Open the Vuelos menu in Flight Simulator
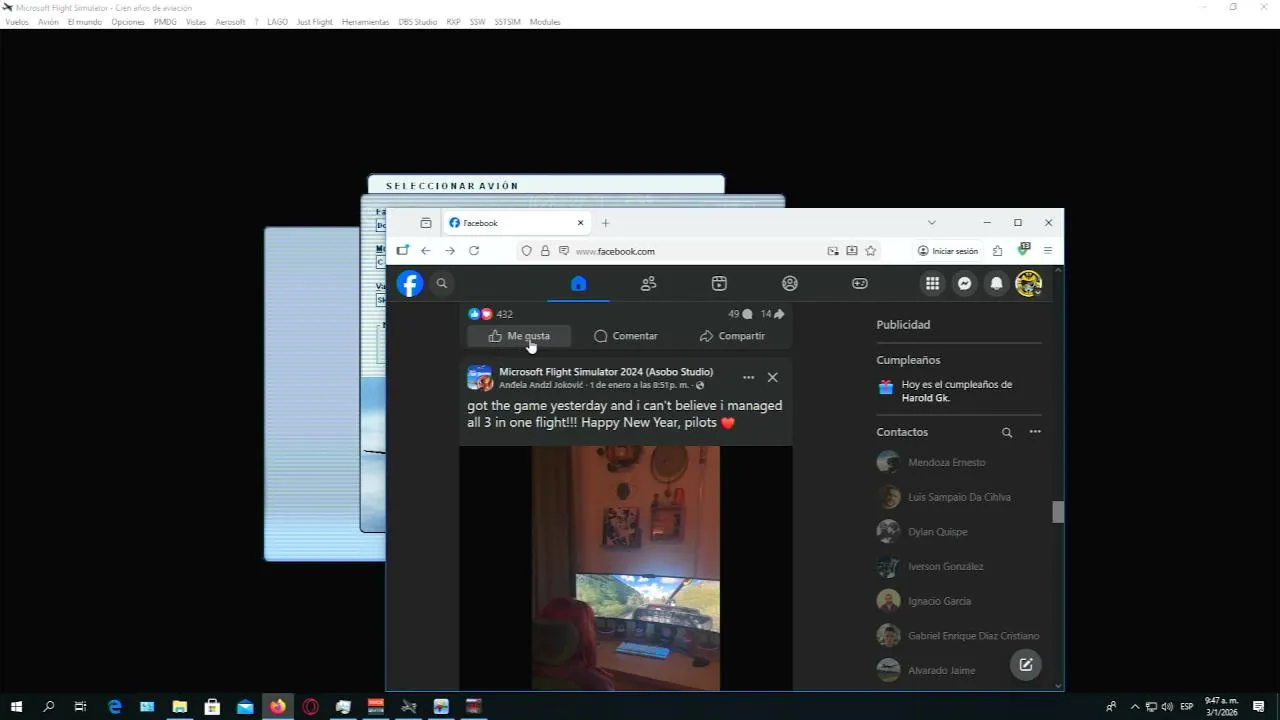The width and height of the screenshot is (1280, 720). tap(17, 22)
